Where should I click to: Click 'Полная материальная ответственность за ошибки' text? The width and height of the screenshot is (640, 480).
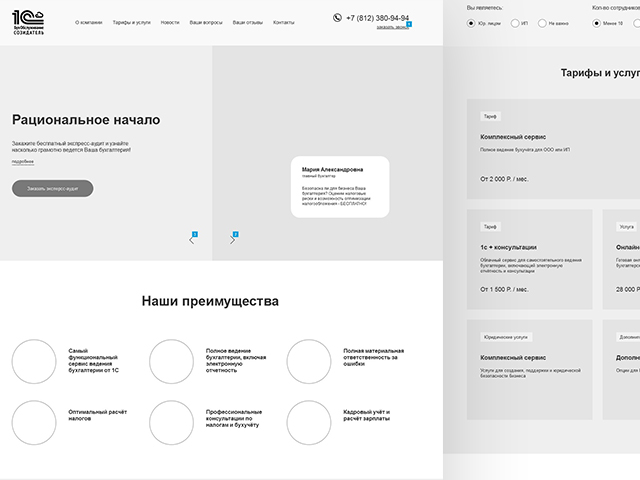point(373,357)
